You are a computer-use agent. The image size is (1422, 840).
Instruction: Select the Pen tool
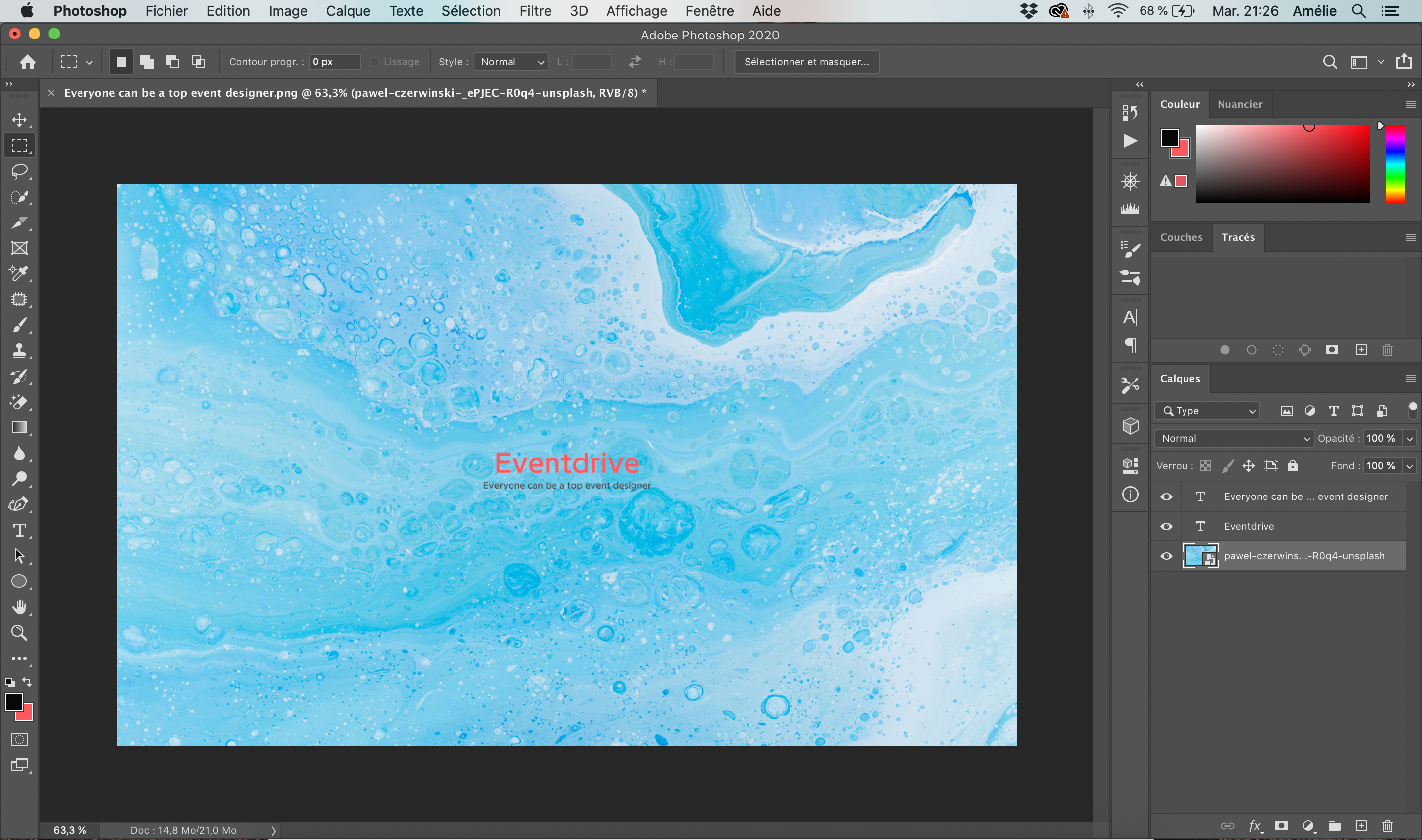pos(19,504)
